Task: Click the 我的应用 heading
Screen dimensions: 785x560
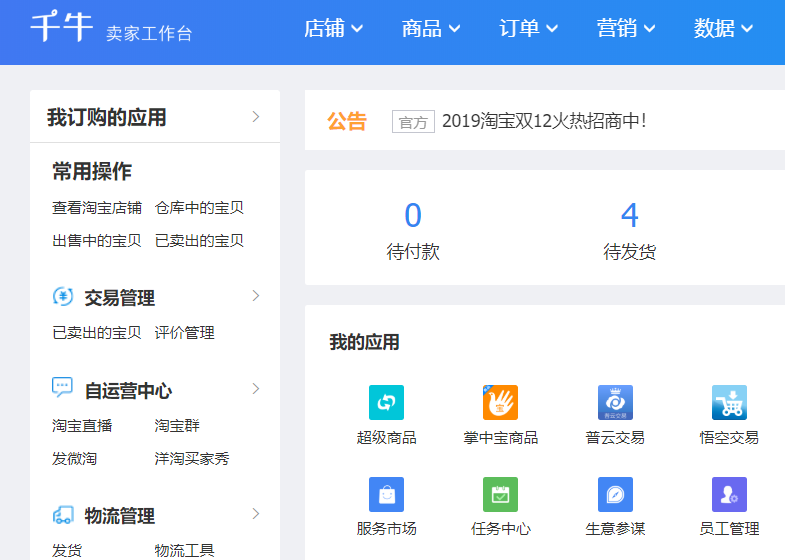Action: coord(364,343)
